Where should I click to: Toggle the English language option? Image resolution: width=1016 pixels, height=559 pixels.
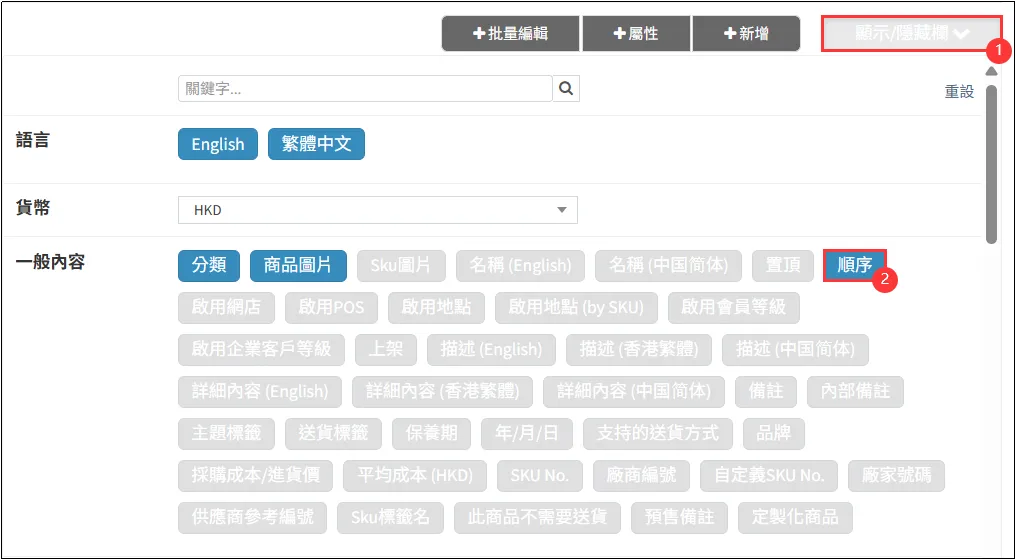point(218,144)
